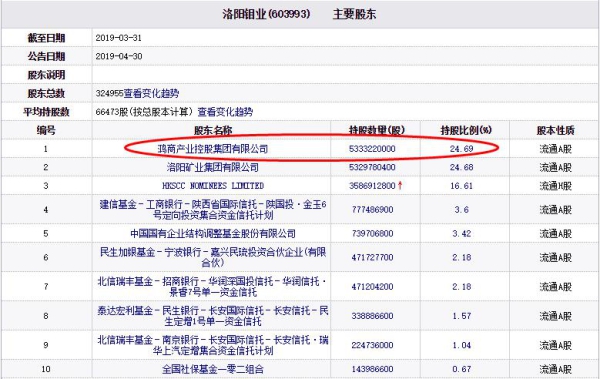Click the 股东总数 row label
This screenshot has height=379, width=600.
coord(46,93)
